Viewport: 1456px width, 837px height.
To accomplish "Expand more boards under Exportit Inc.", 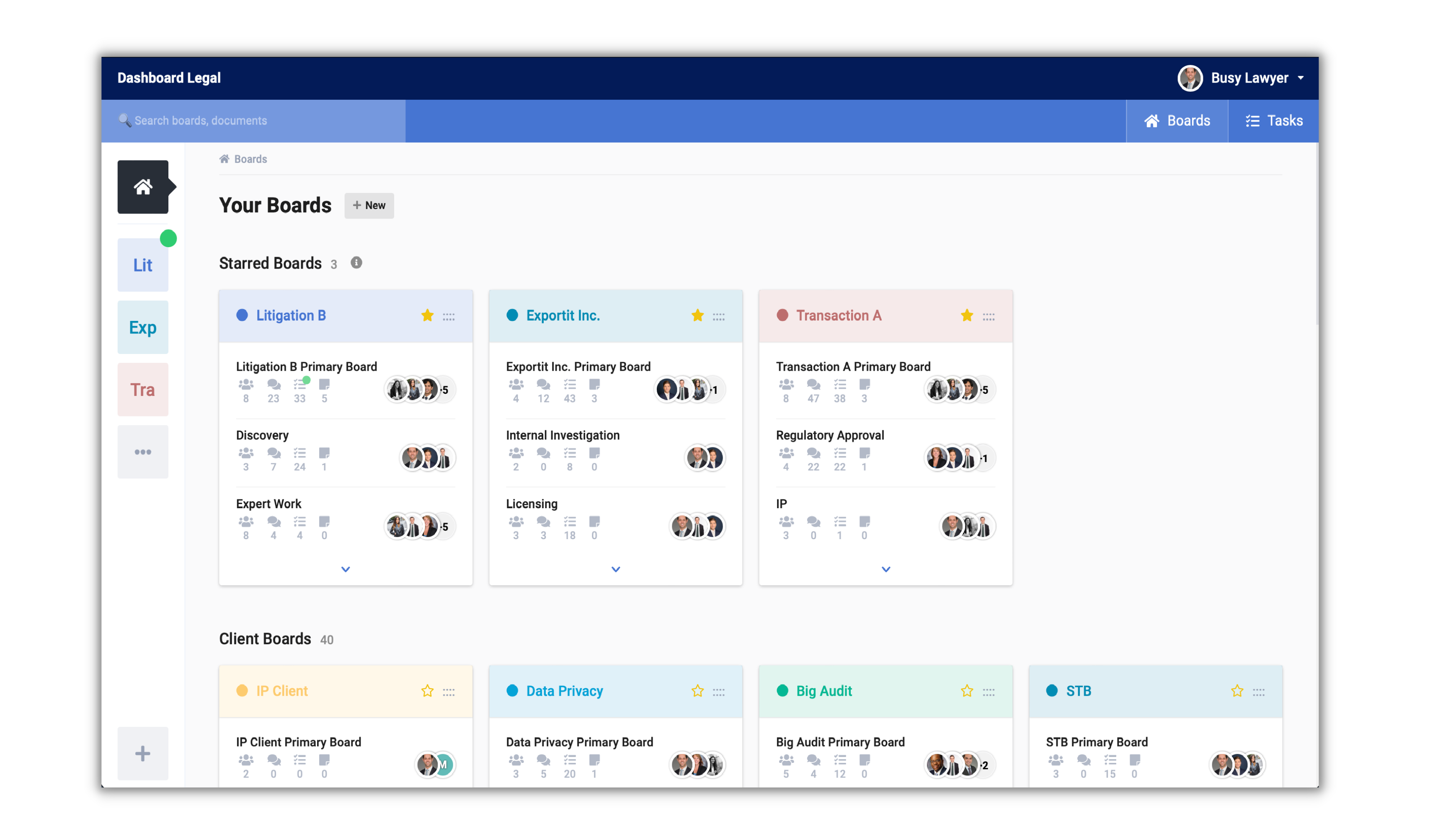I will [x=616, y=569].
